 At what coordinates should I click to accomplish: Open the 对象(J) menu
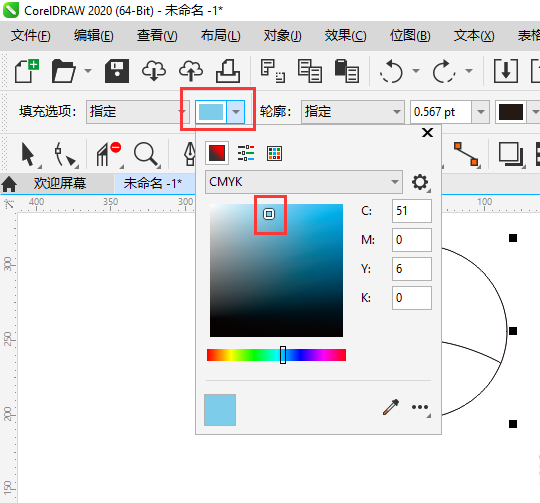282,35
